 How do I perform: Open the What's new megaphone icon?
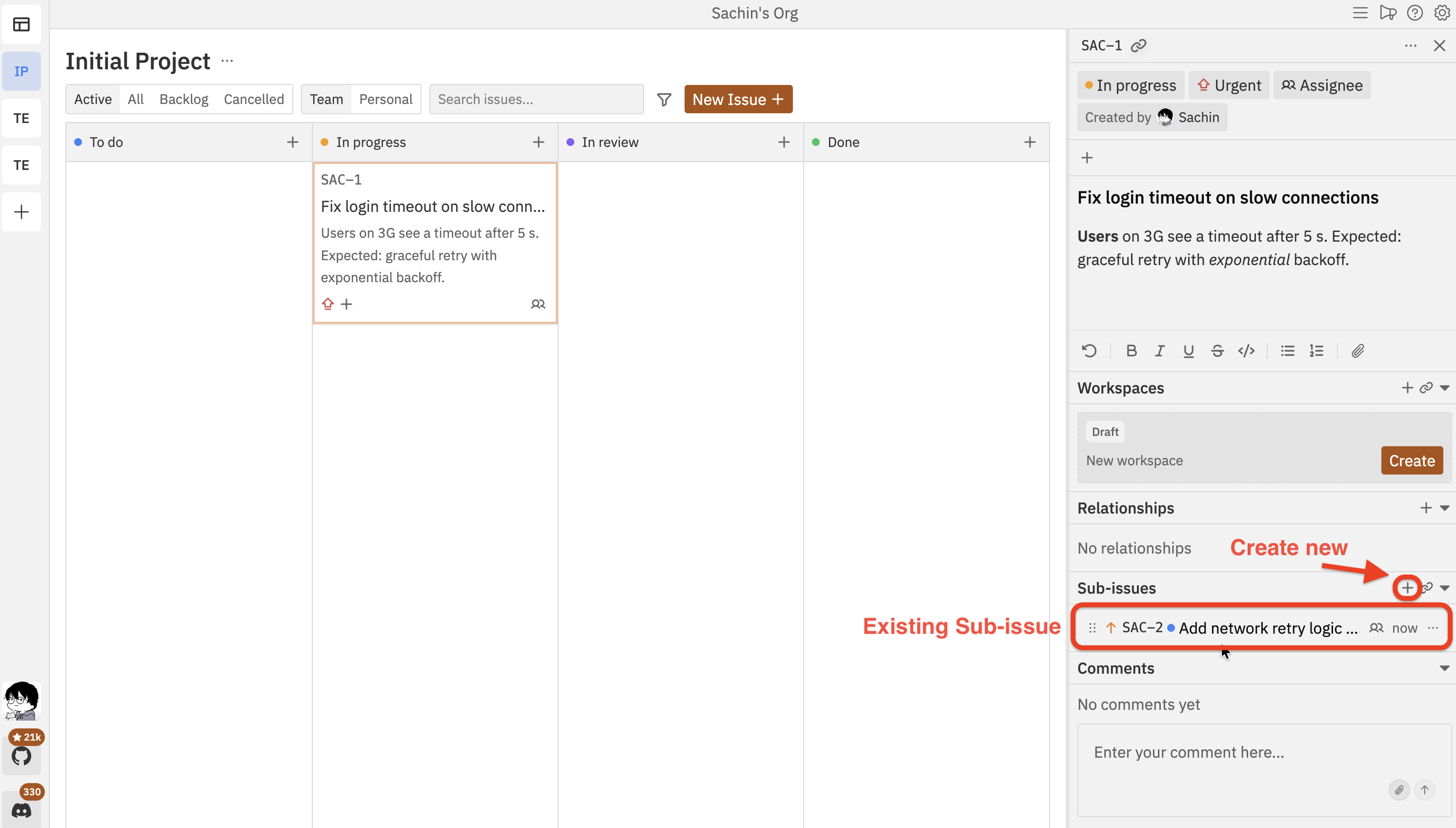(x=1388, y=13)
